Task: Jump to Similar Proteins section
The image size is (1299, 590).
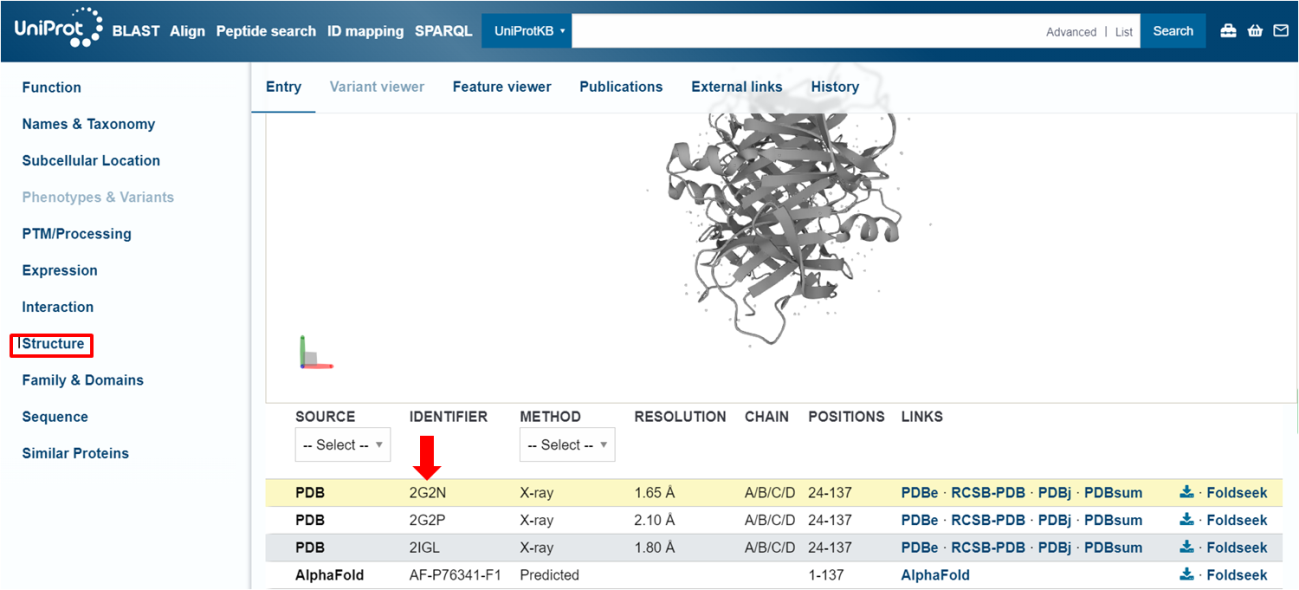Action: [75, 453]
